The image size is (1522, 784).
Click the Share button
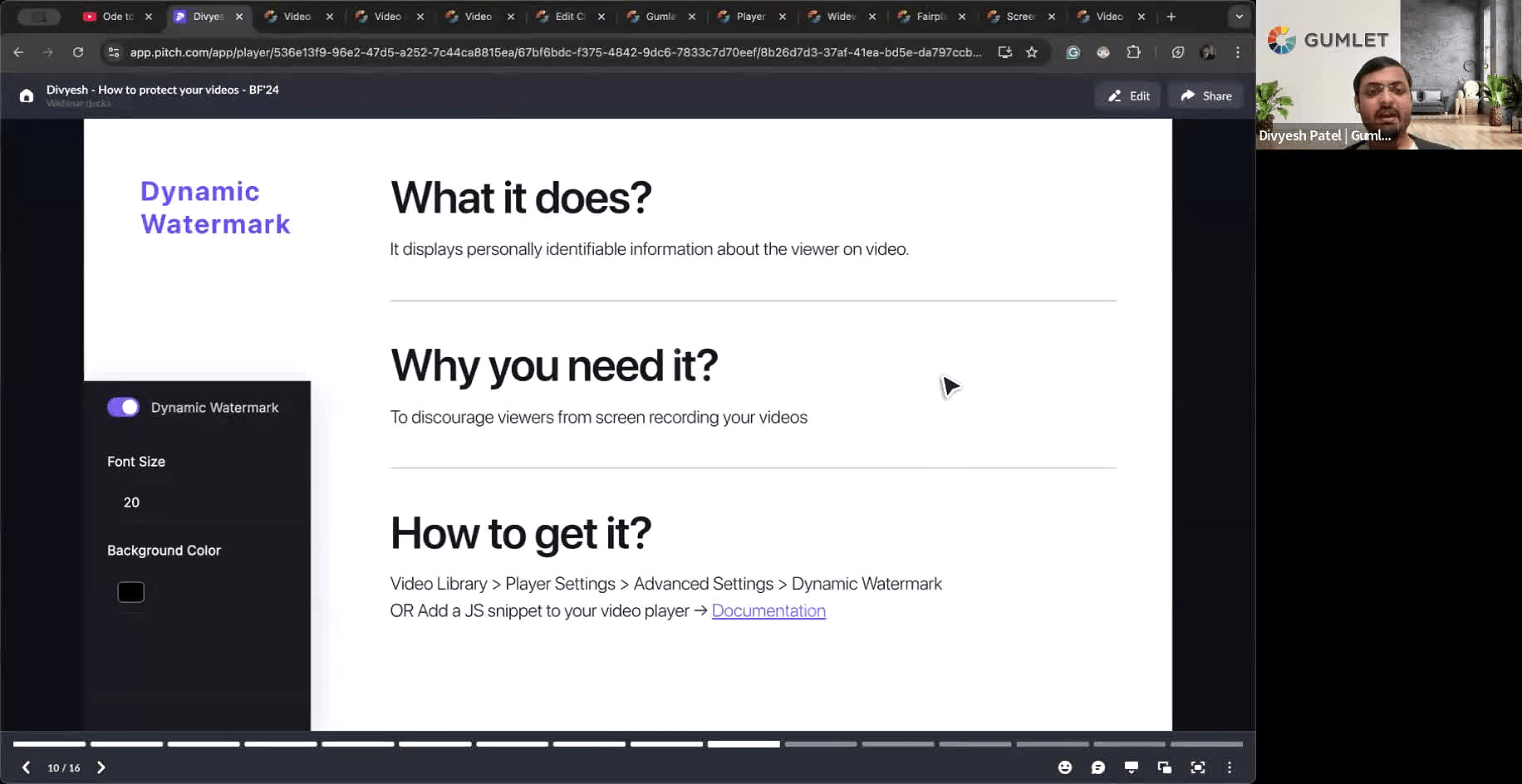[1205, 96]
